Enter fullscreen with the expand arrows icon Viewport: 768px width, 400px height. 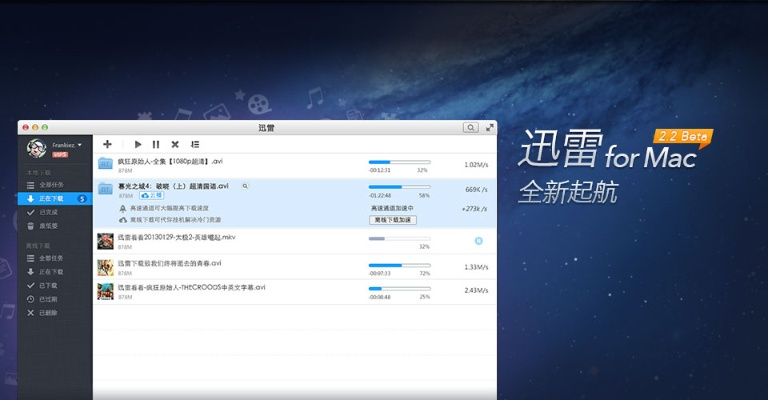click(x=490, y=128)
